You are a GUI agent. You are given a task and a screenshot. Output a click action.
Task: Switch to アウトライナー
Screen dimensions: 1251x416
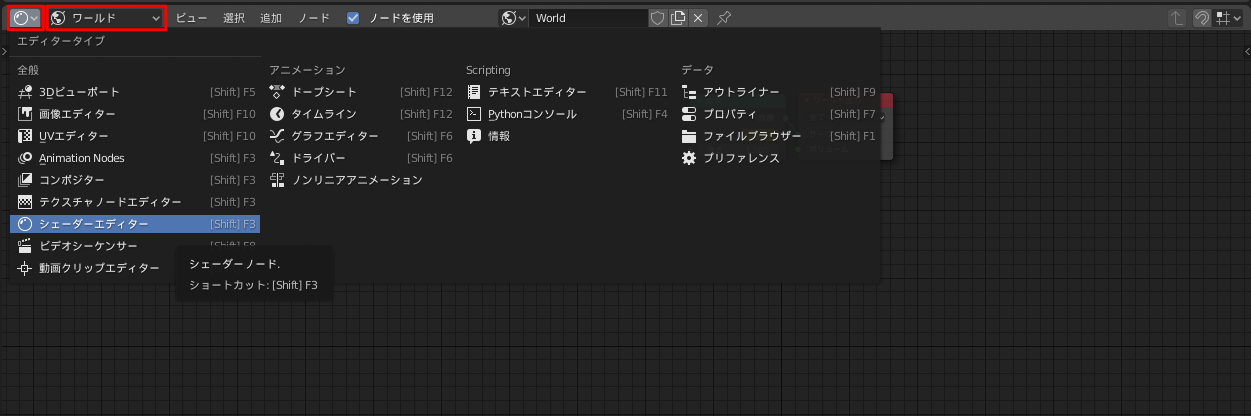click(778, 92)
